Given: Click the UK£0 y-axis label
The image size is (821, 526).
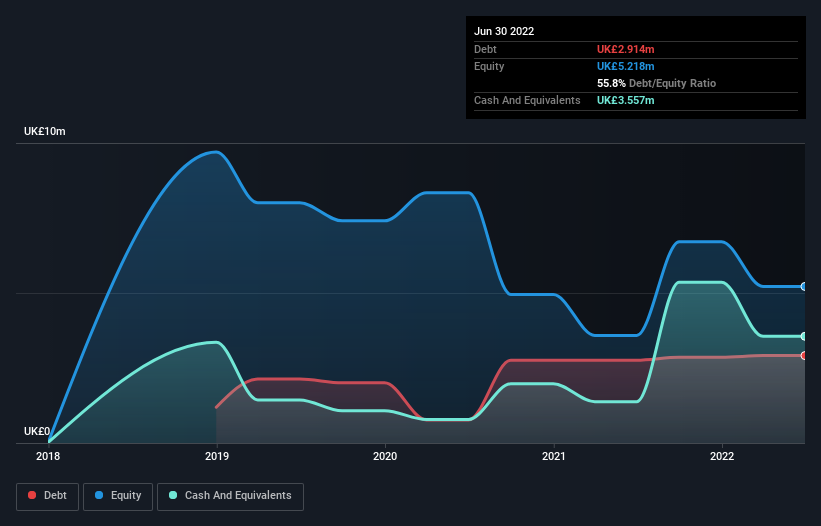Looking at the screenshot, I should point(37,431).
